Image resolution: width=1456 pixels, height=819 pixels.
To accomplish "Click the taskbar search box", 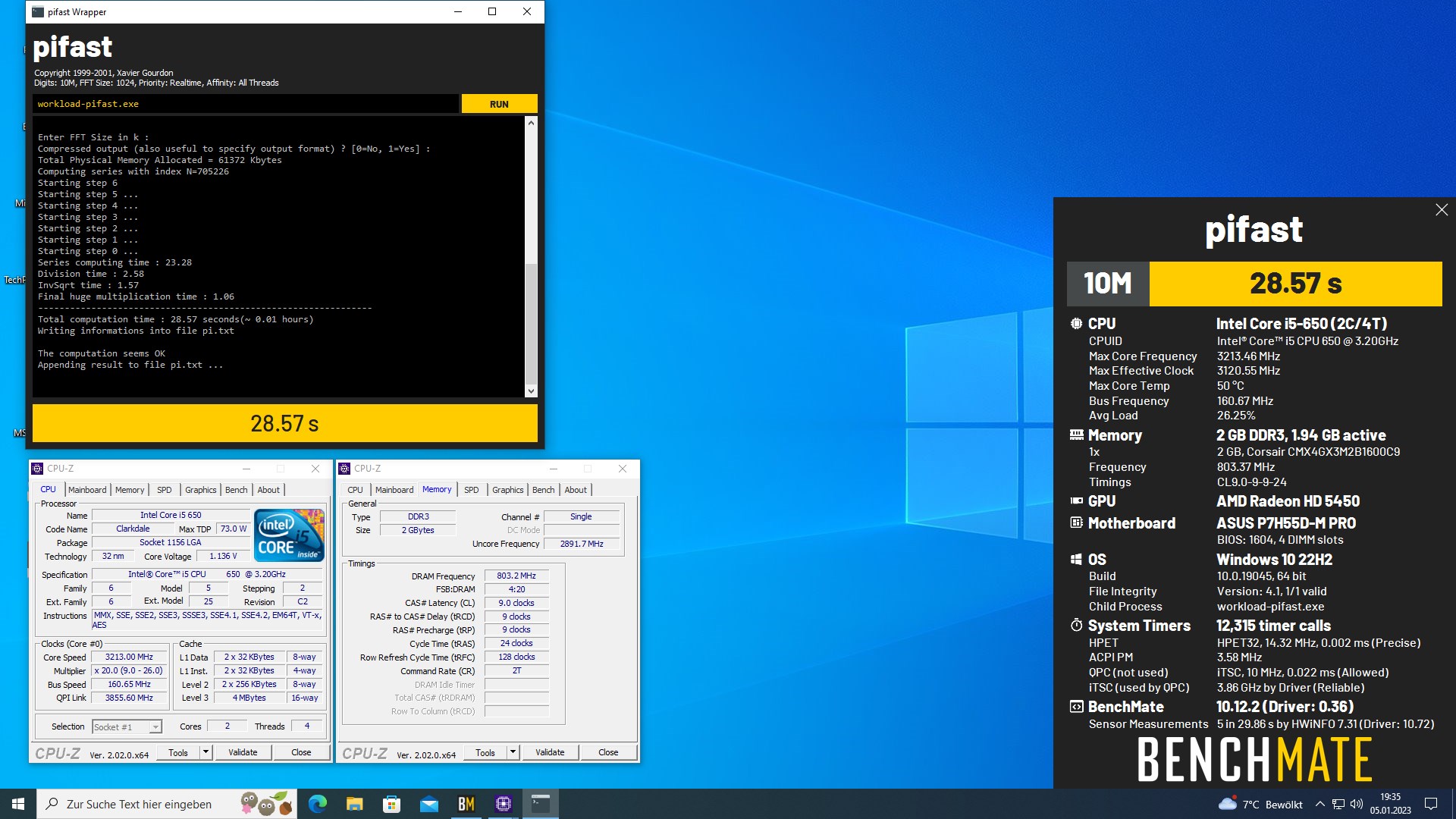I will pos(166,804).
